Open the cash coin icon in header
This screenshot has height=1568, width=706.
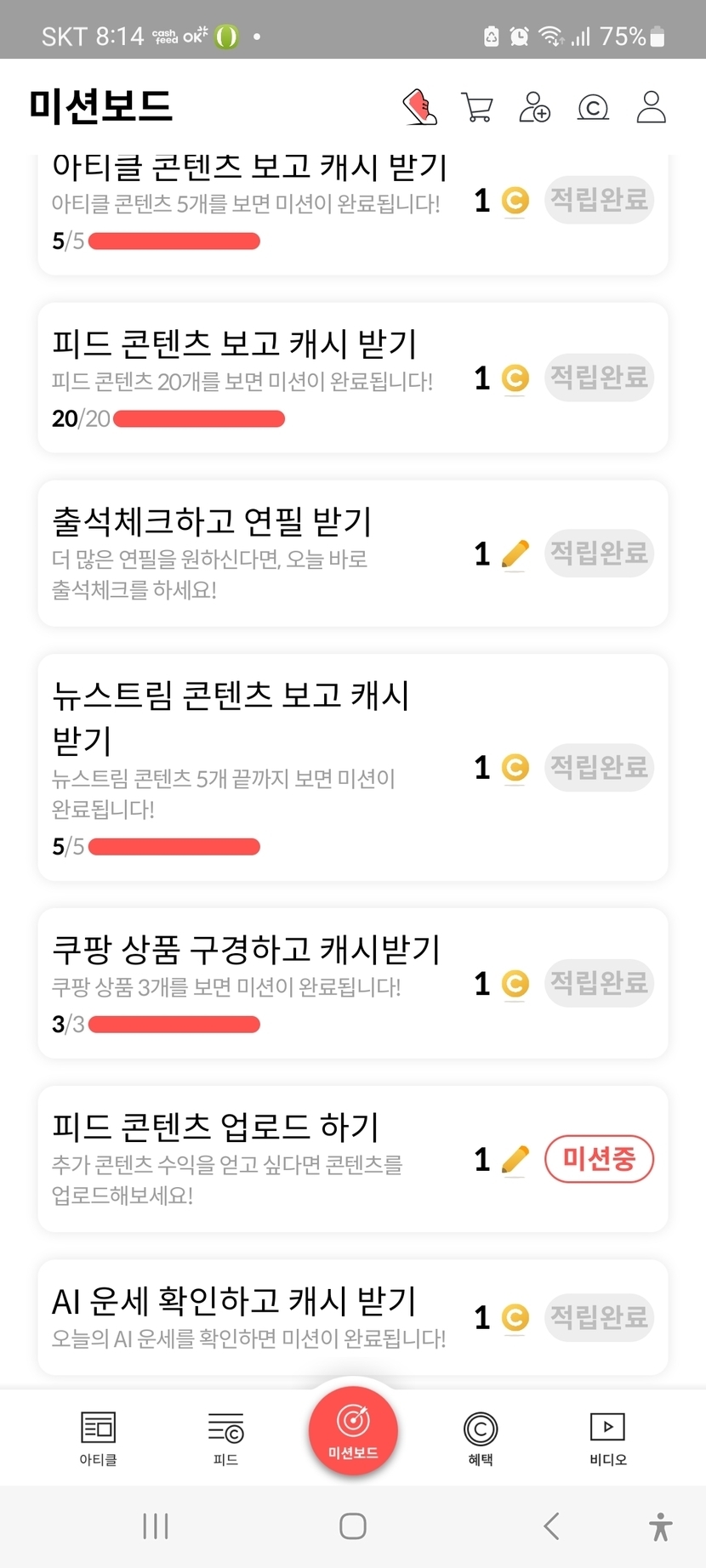pos(593,108)
